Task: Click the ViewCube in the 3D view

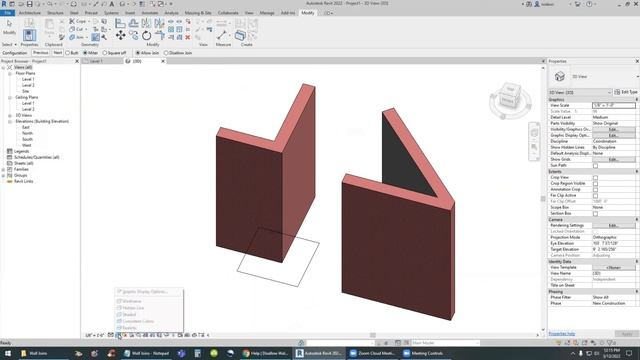Action: point(510,97)
